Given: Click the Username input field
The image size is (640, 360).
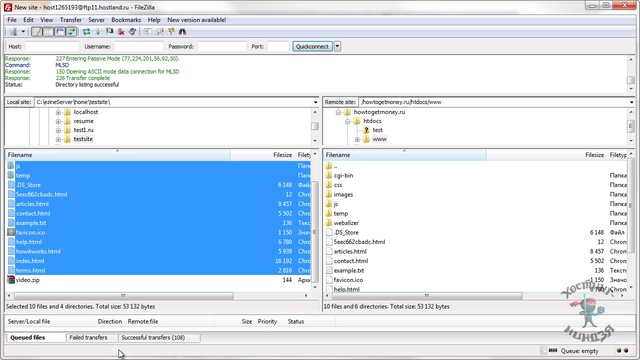Looking at the screenshot, I should coord(139,47).
